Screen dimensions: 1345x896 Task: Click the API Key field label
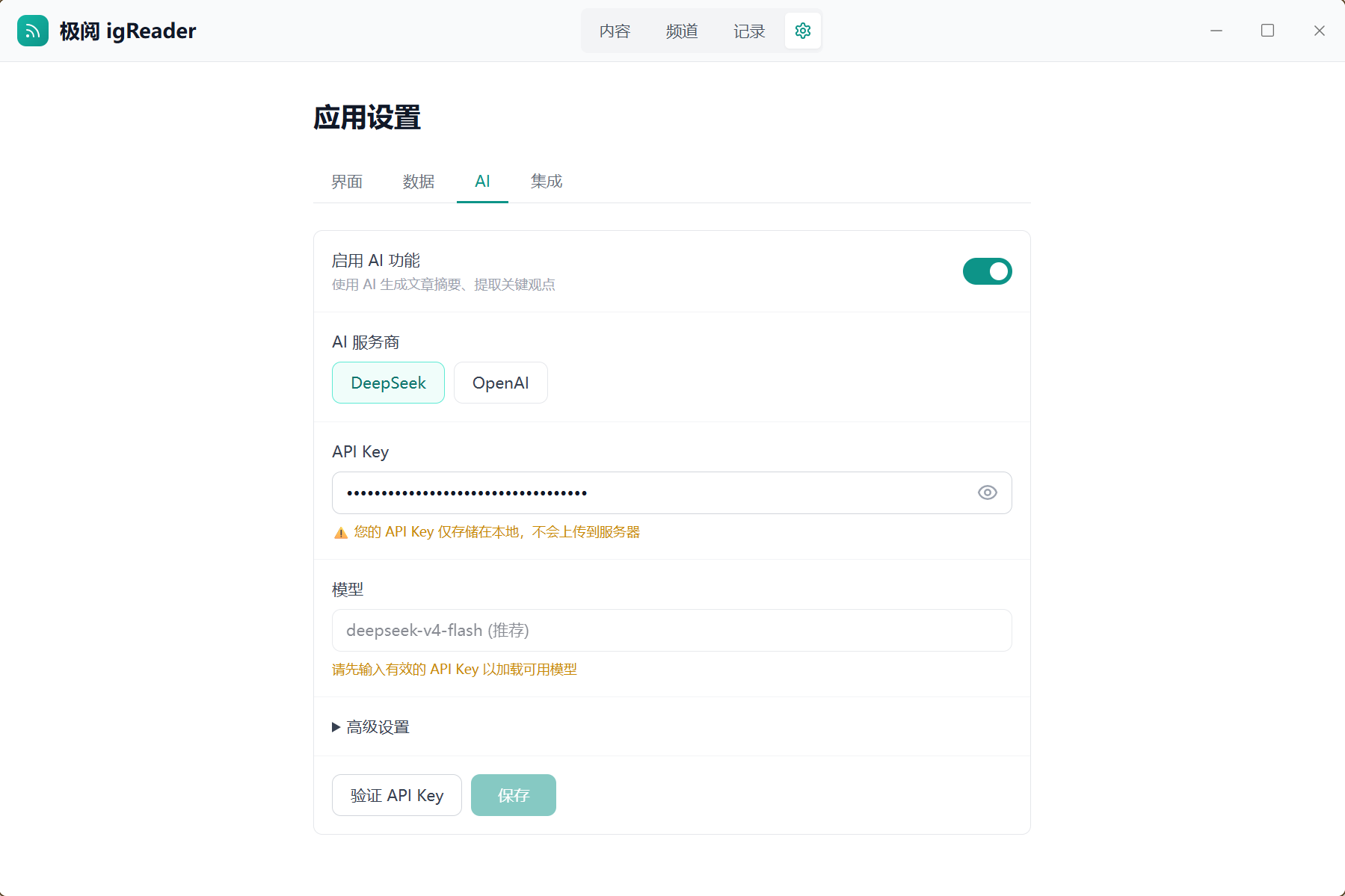[360, 452]
